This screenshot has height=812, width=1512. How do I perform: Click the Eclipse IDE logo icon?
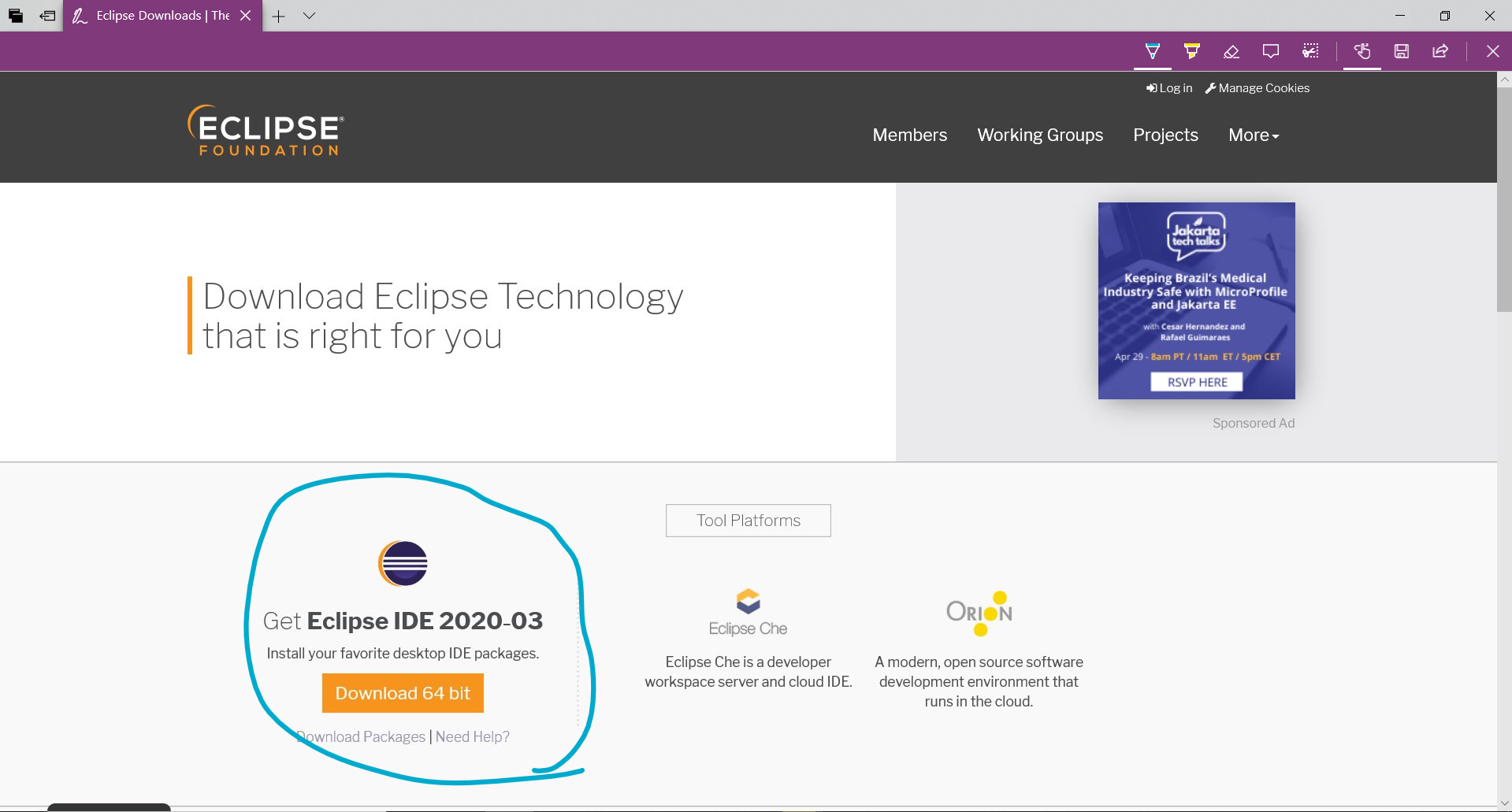click(x=403, y=563)
